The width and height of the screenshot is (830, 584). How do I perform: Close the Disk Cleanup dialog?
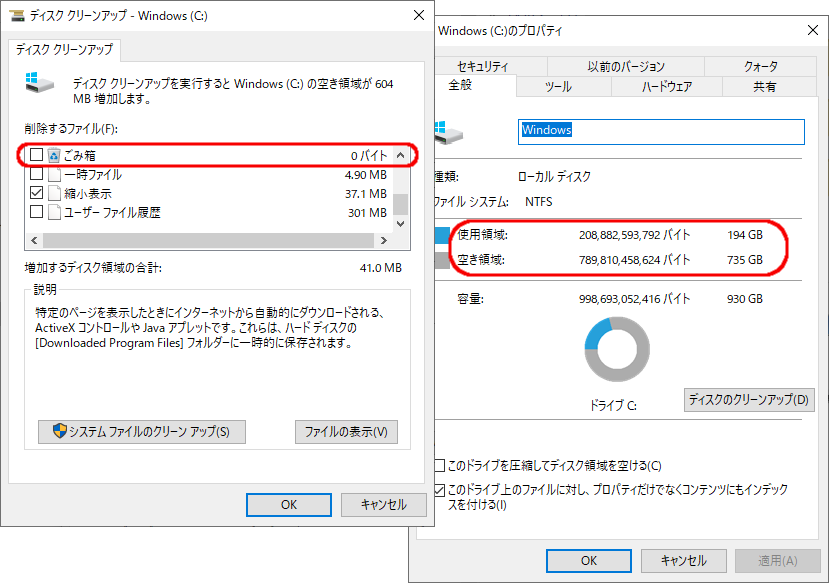pos(419,15)
